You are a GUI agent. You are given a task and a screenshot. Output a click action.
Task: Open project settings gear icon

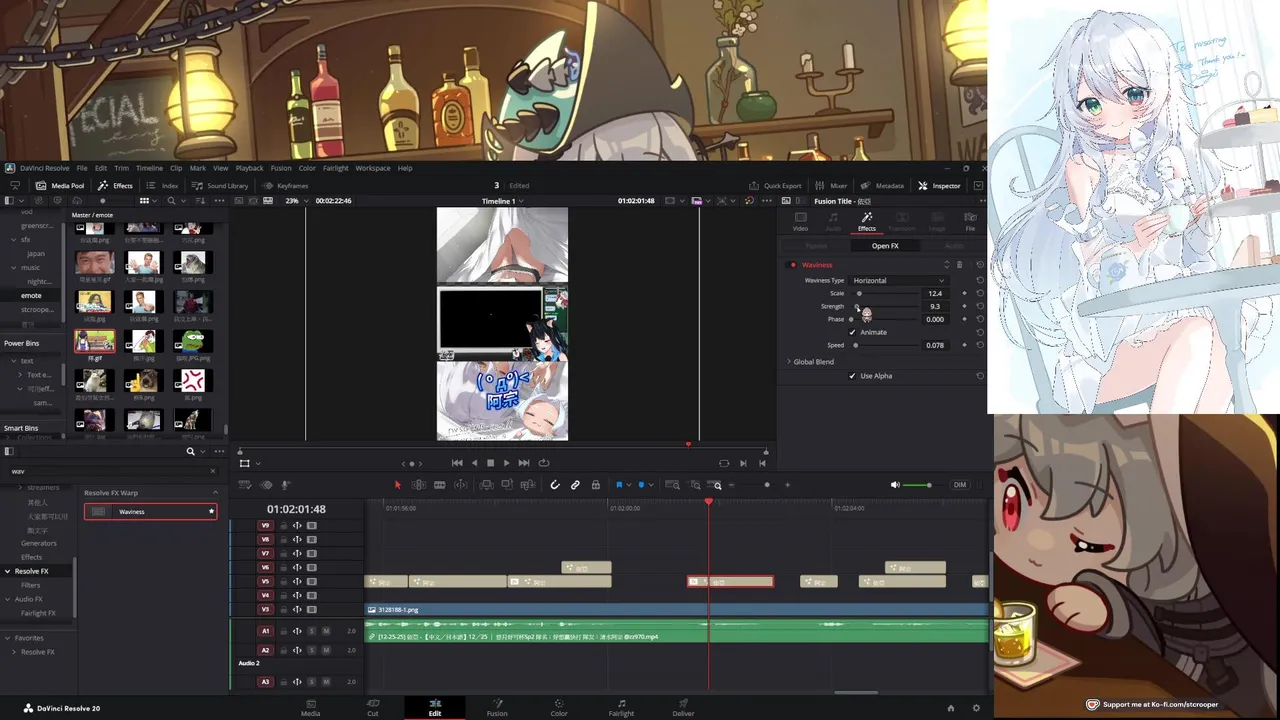click(x=976, y=708)
